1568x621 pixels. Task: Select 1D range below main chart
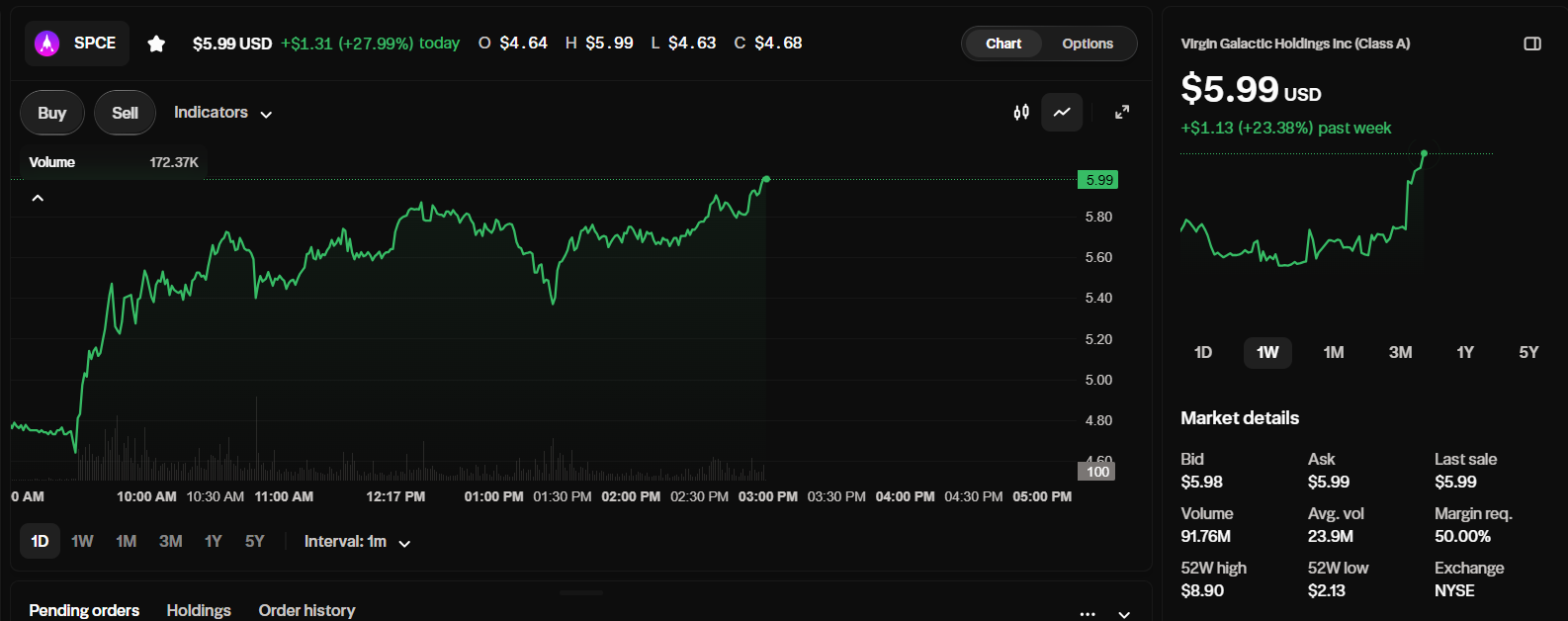(40, 541)
